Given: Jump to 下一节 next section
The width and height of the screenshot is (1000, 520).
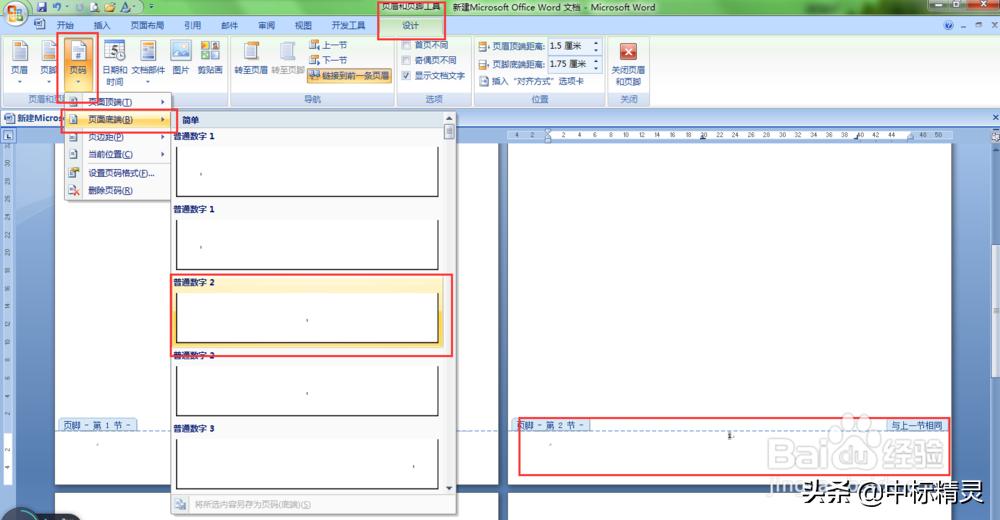Looking at the screenshot, I should (328, 60).
